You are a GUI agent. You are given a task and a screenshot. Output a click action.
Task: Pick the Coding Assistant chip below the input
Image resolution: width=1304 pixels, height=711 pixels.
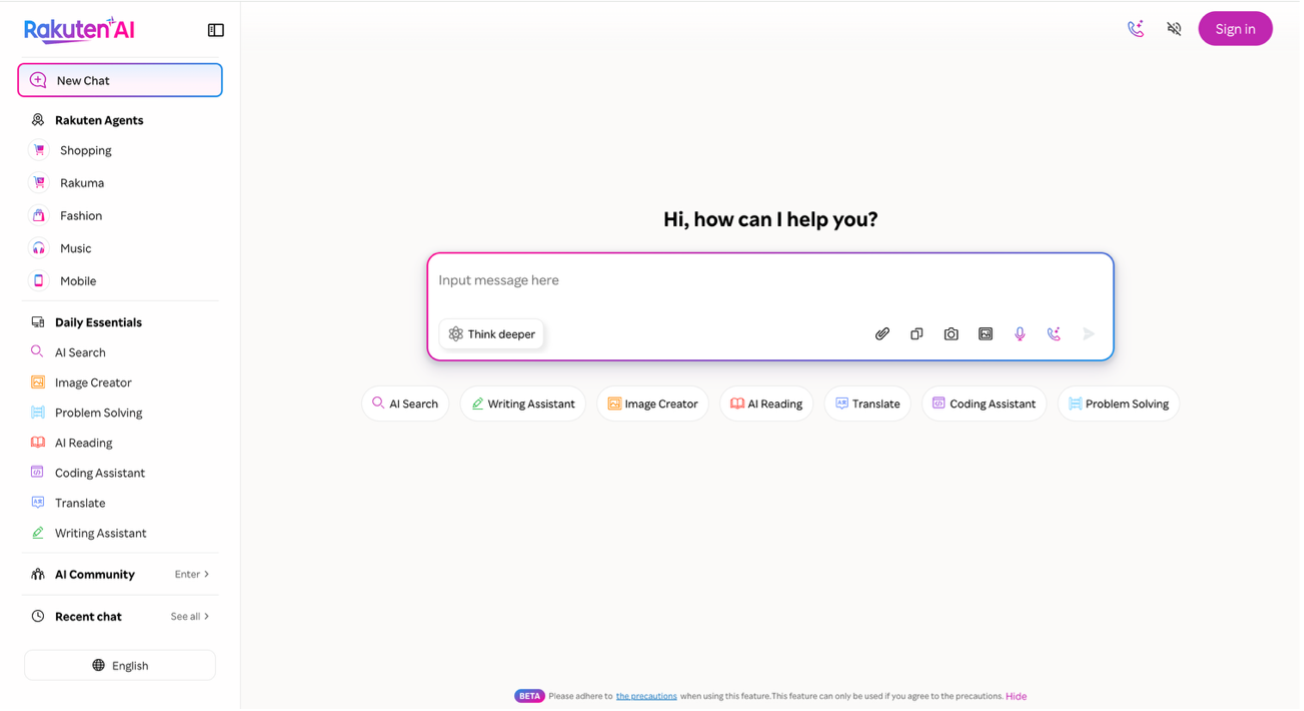(x=984, y=404)
